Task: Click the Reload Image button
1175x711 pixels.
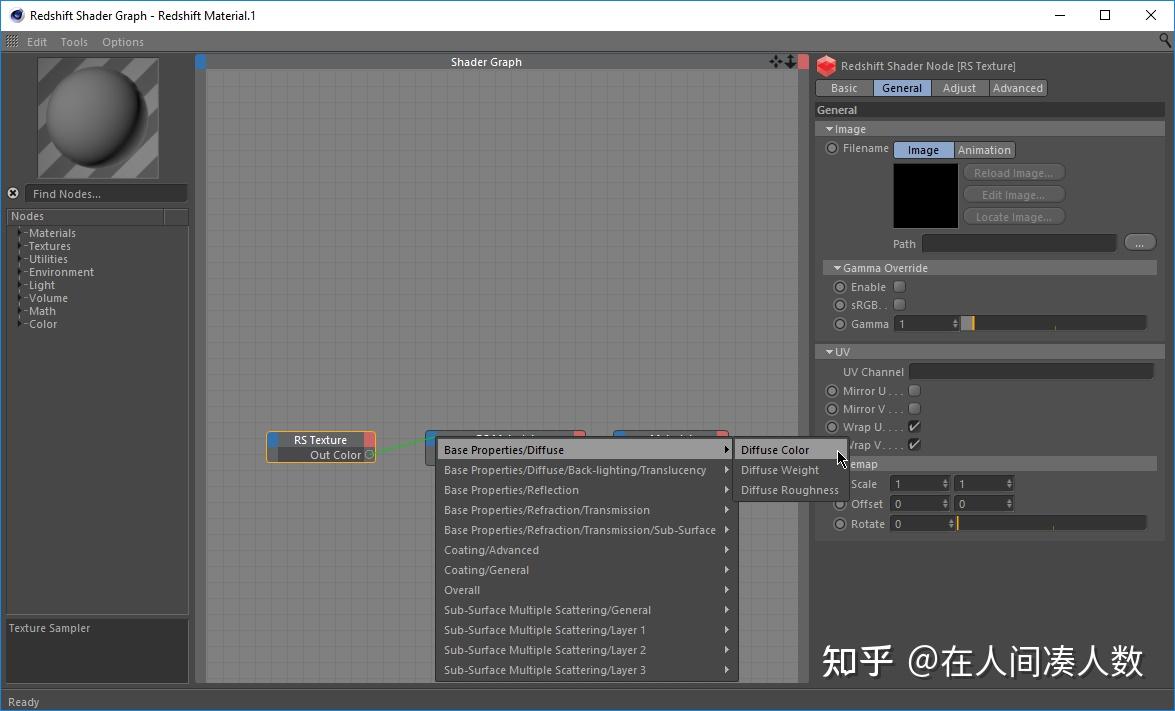Action: 1013,172
